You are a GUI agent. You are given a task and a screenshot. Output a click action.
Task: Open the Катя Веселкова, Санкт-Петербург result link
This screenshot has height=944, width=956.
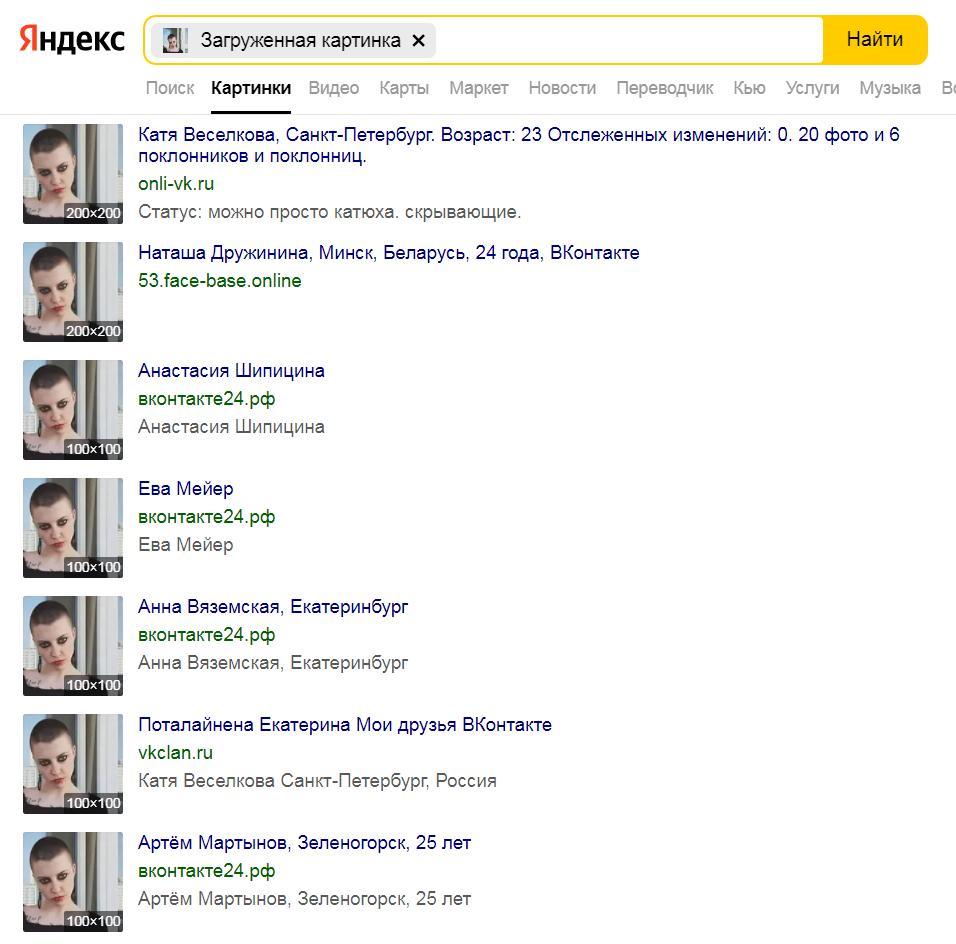coord(518,145)
